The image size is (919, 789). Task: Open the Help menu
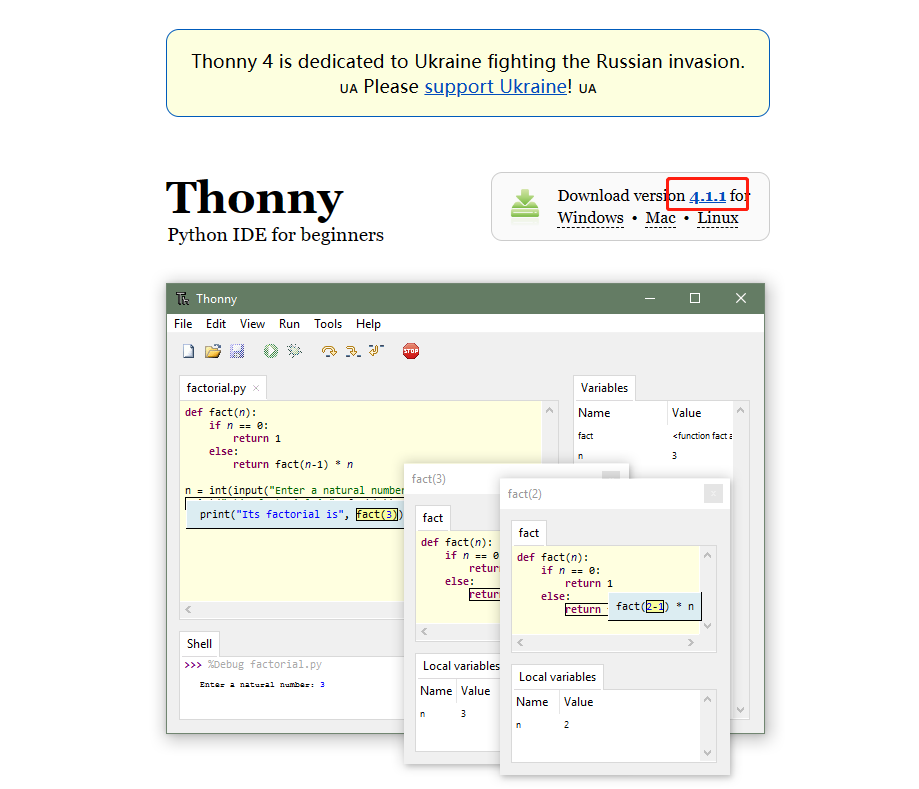pyautogui.click(x=368, y=324)
